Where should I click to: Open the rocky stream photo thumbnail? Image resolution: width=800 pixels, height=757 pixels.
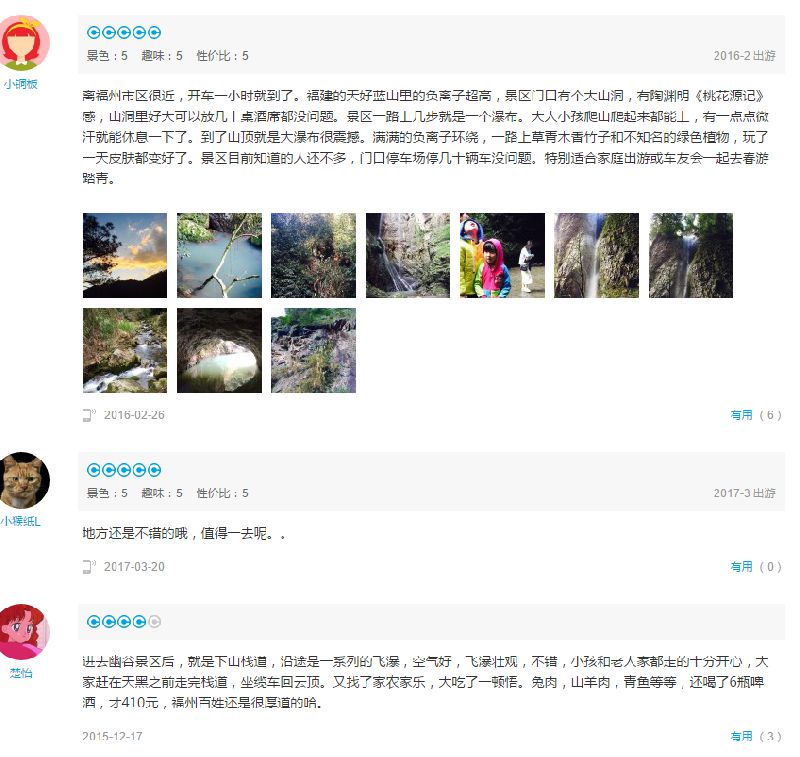pyautogui.click(x=125, y=350)
